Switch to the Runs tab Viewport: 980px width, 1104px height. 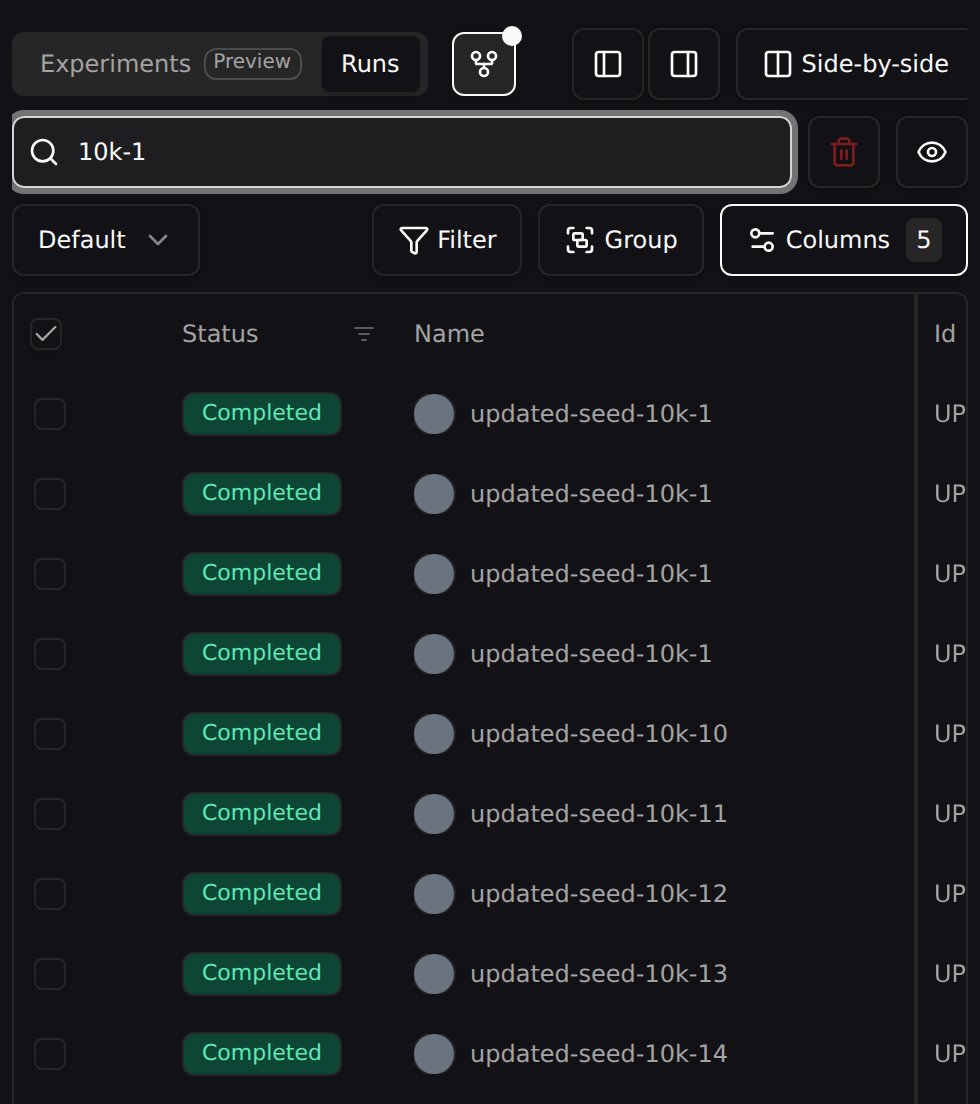point(370,64)
